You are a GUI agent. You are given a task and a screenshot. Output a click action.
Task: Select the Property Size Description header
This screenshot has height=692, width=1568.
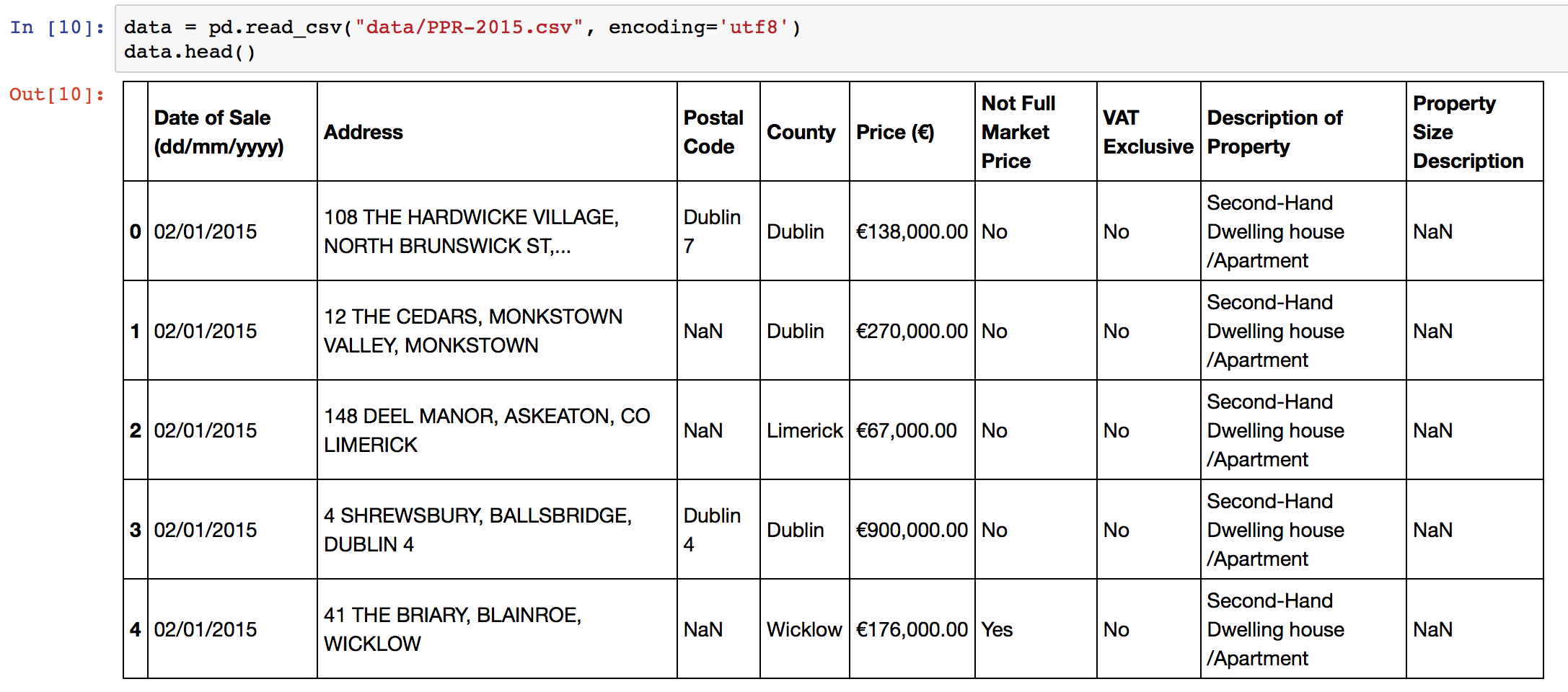tap(1468, 132)
